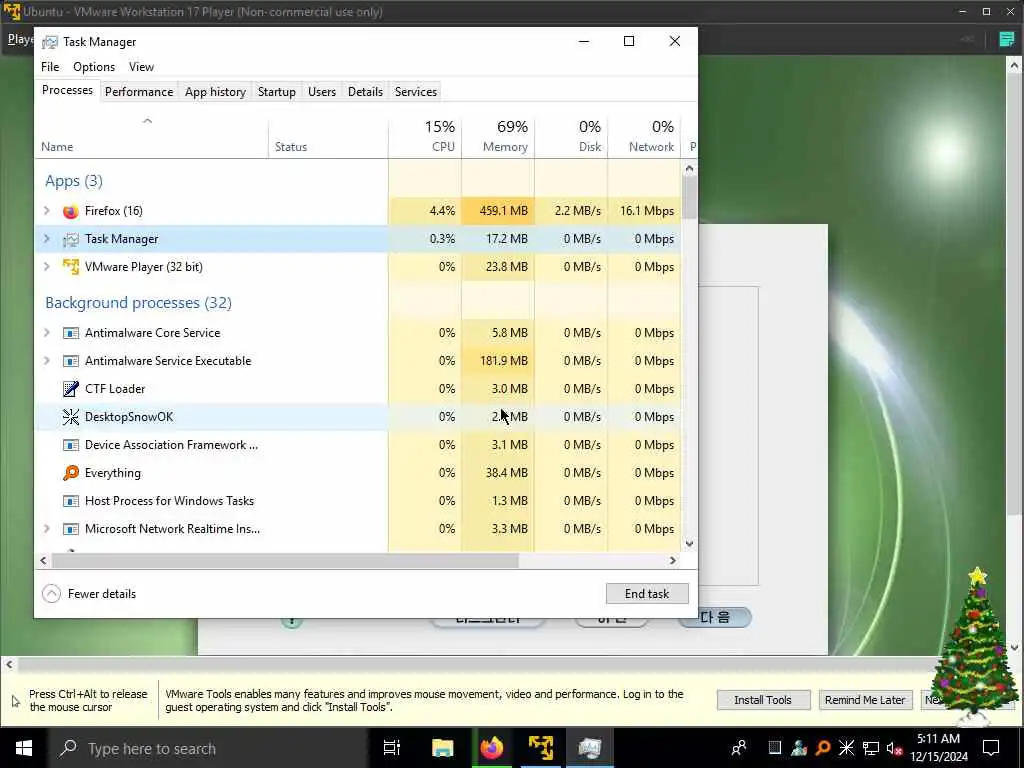Expand the Task Manager process row

pyautogui.click(x=46, y=239)
